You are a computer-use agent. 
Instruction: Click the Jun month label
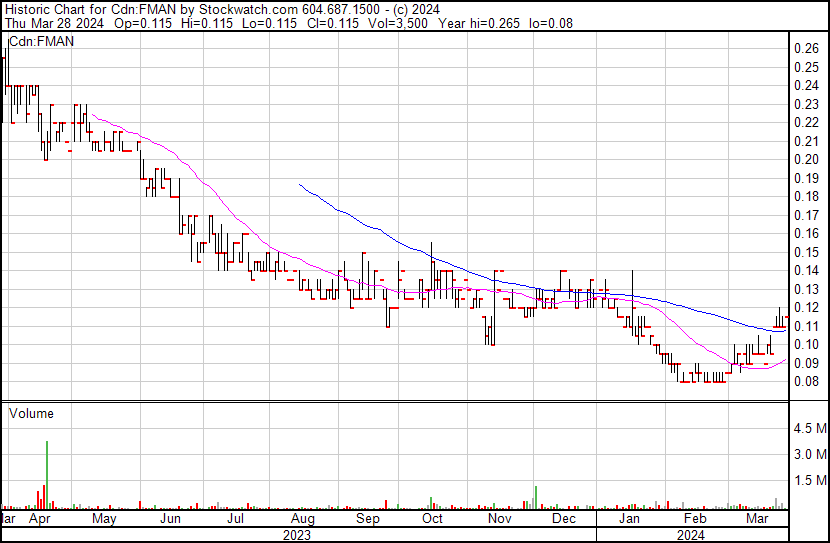(x=170, y=519)
